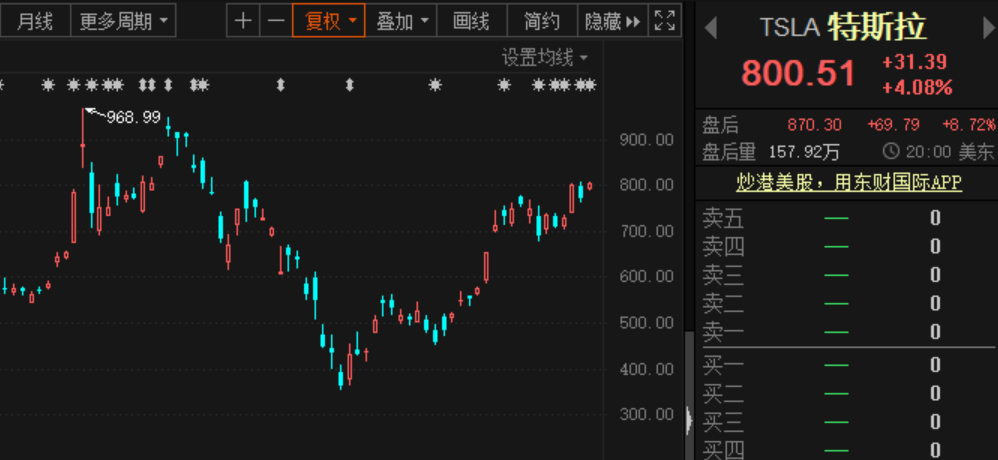
Task: Expand the 复权 adjustment dropdown
Action: (x=329, y=20)
